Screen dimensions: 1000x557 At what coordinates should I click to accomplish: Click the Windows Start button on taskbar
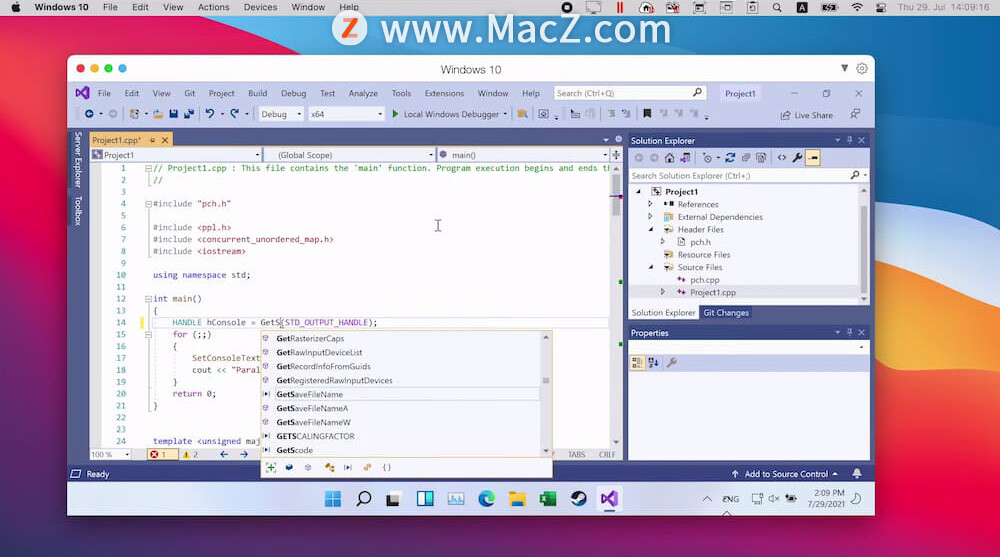pos(333,498)
